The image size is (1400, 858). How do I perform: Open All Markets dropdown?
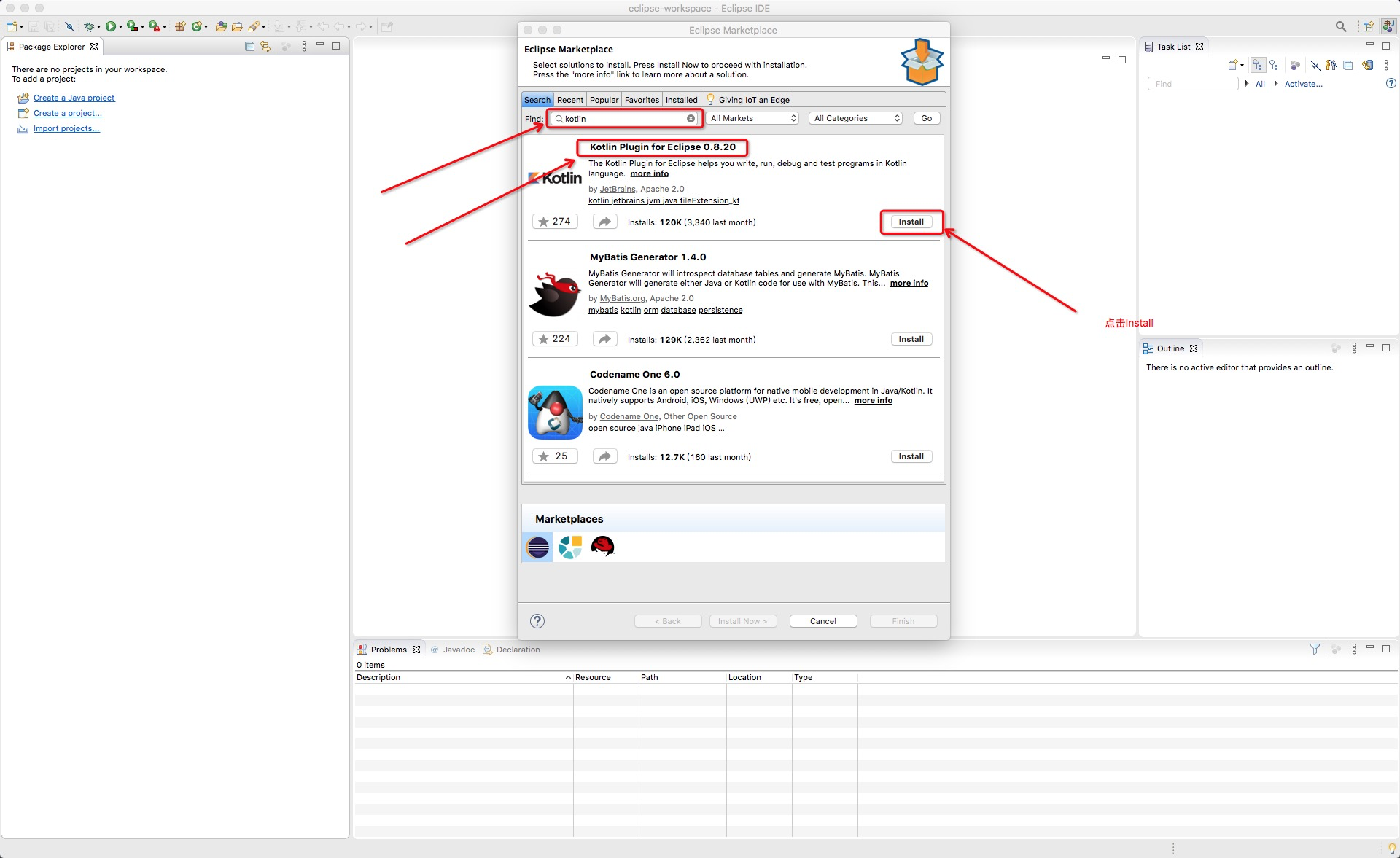[752, 118]
